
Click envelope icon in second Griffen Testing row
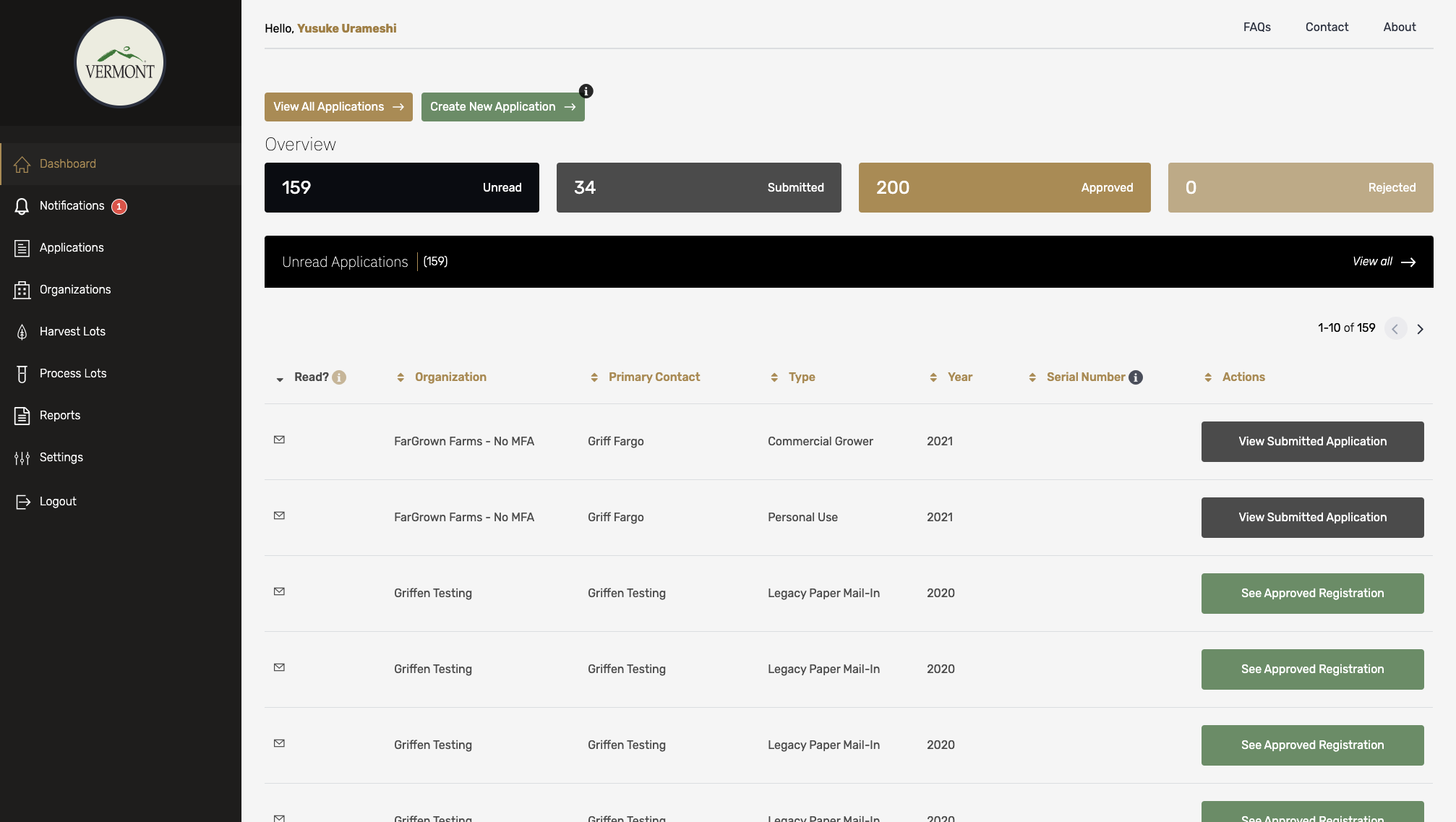coord(279,667)
